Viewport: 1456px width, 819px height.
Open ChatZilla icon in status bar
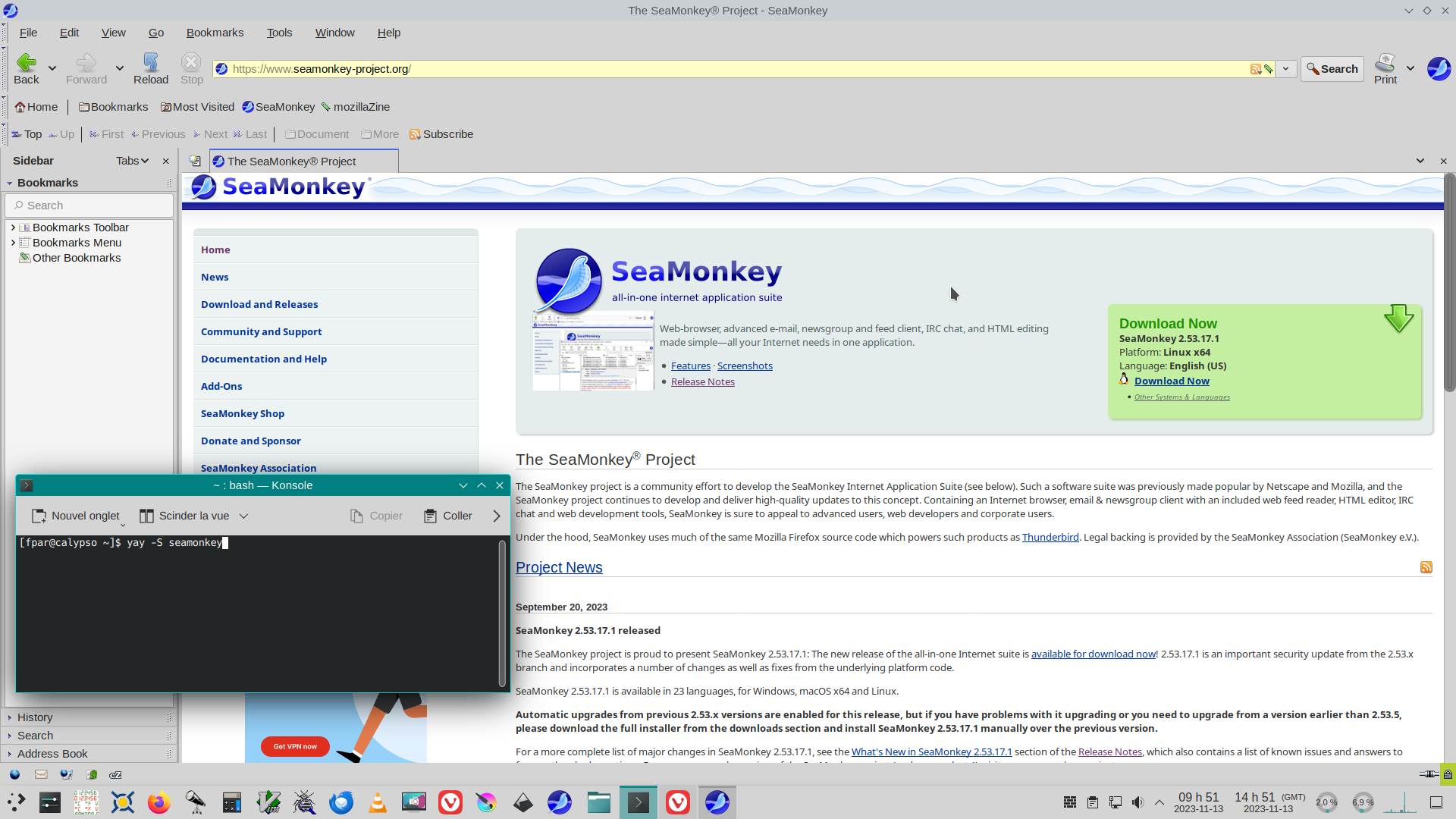(115, 774)
